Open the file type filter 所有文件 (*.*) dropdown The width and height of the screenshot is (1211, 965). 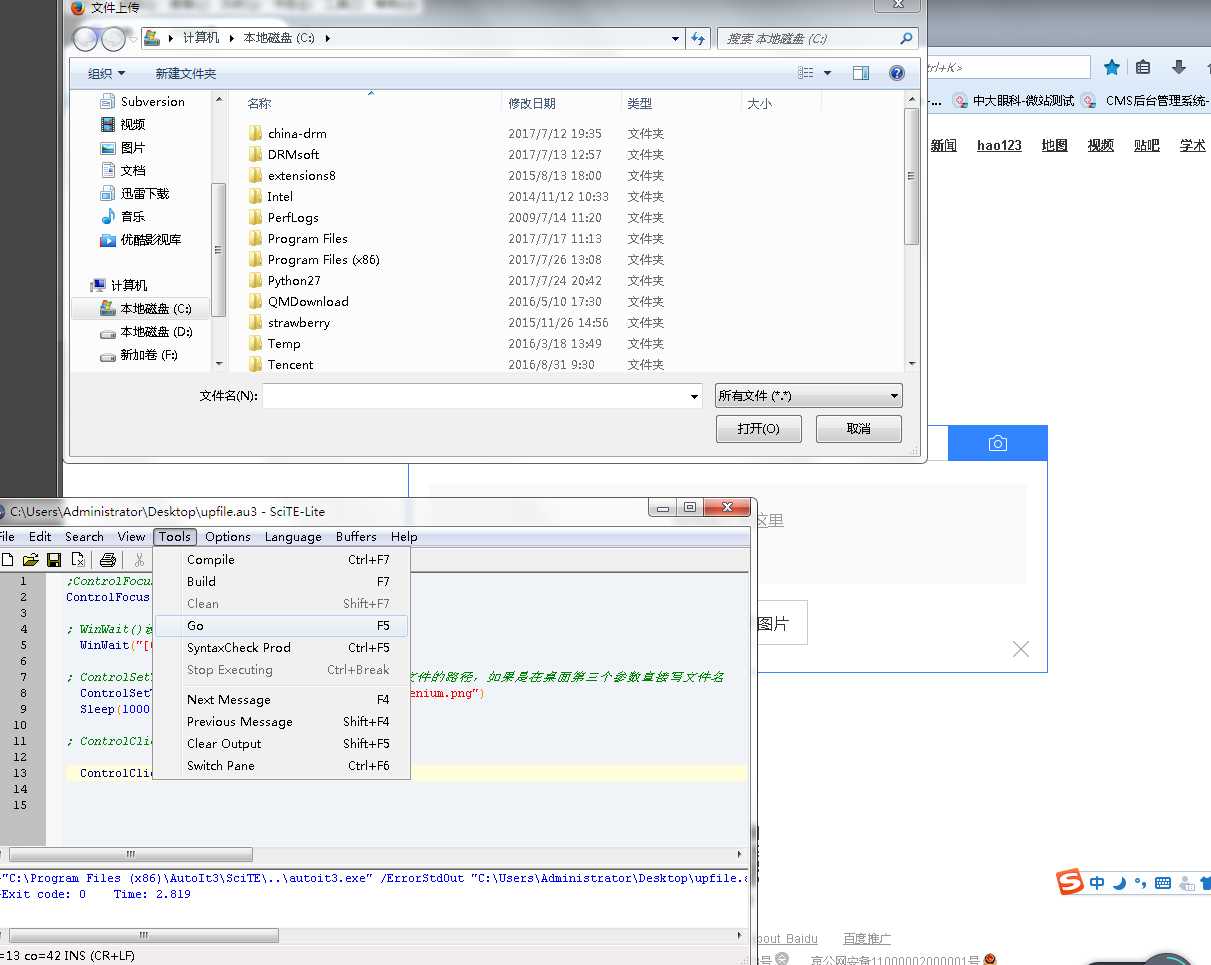pyautogui.click(x=808, y=396)
